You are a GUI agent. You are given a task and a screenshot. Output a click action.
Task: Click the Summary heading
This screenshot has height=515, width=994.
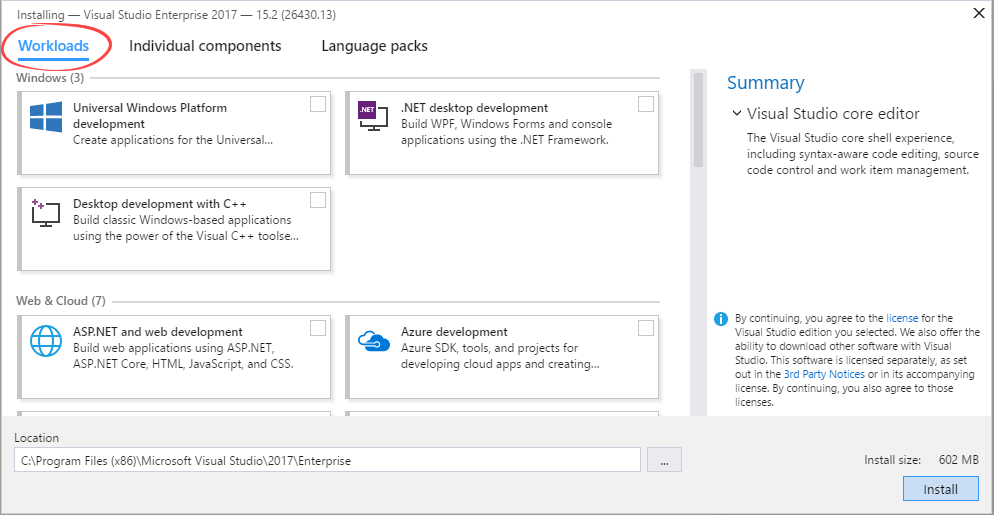[x=765, y=83]
